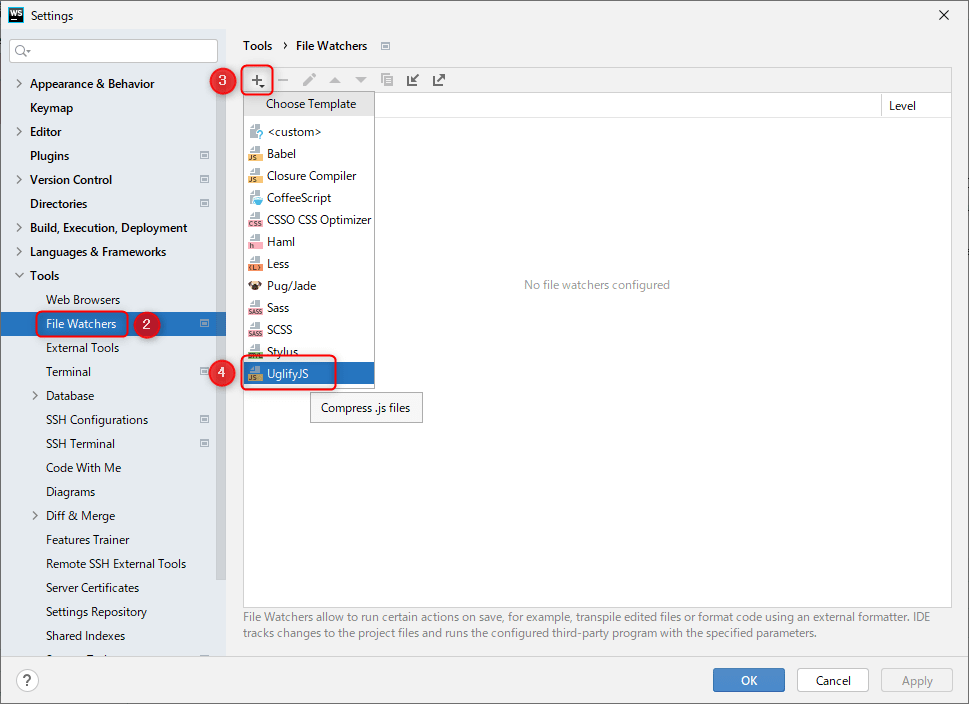Click the project icon on SSH Configurations row
Viewport: 969px width, 704px height.
tap(205, 419)
